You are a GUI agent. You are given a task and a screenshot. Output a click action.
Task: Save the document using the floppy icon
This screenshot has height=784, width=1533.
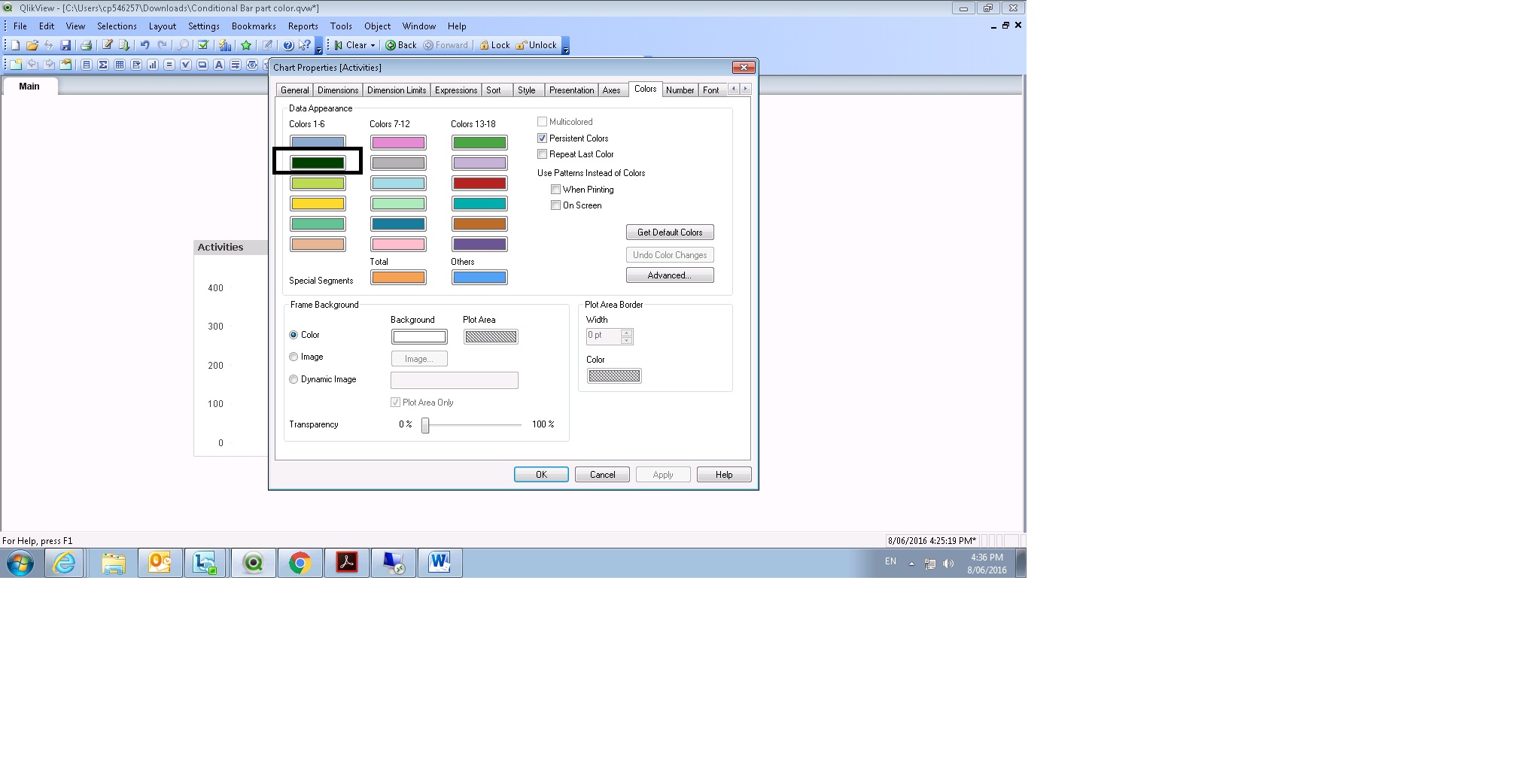65,45
